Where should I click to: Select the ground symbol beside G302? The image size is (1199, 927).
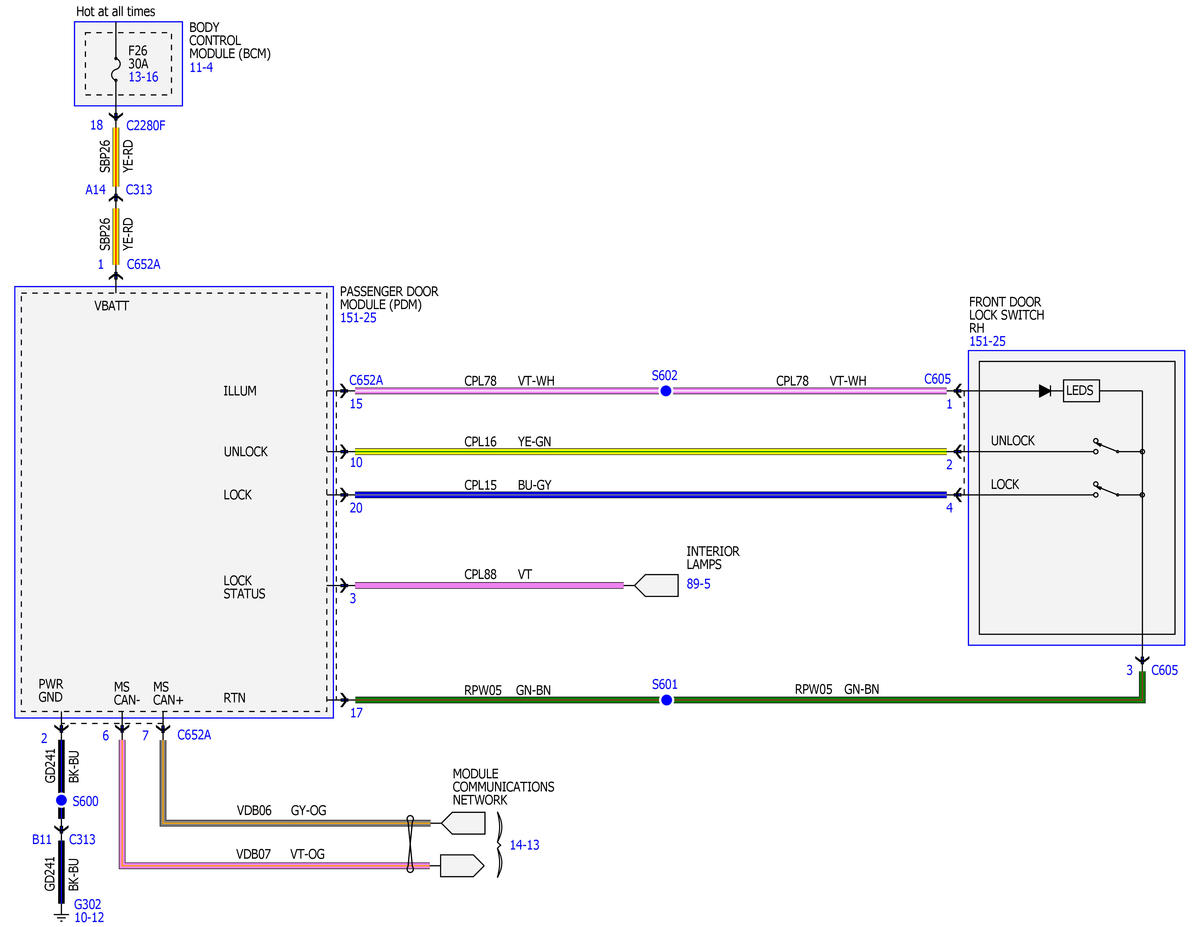coord(61,916)
